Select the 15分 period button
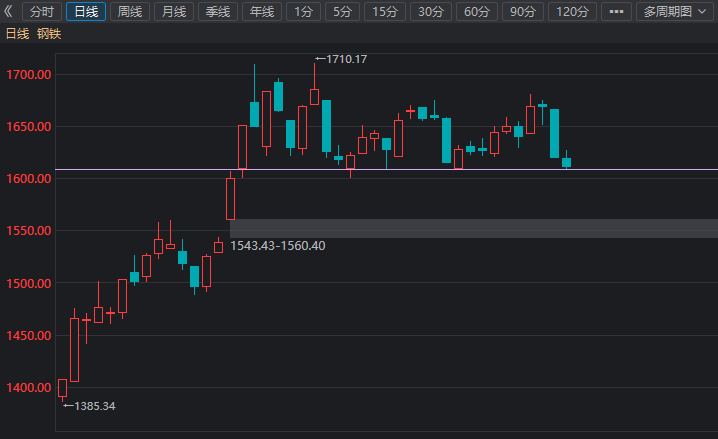The height and width of the screenshot is (439, 718). [x=385, y=11]
